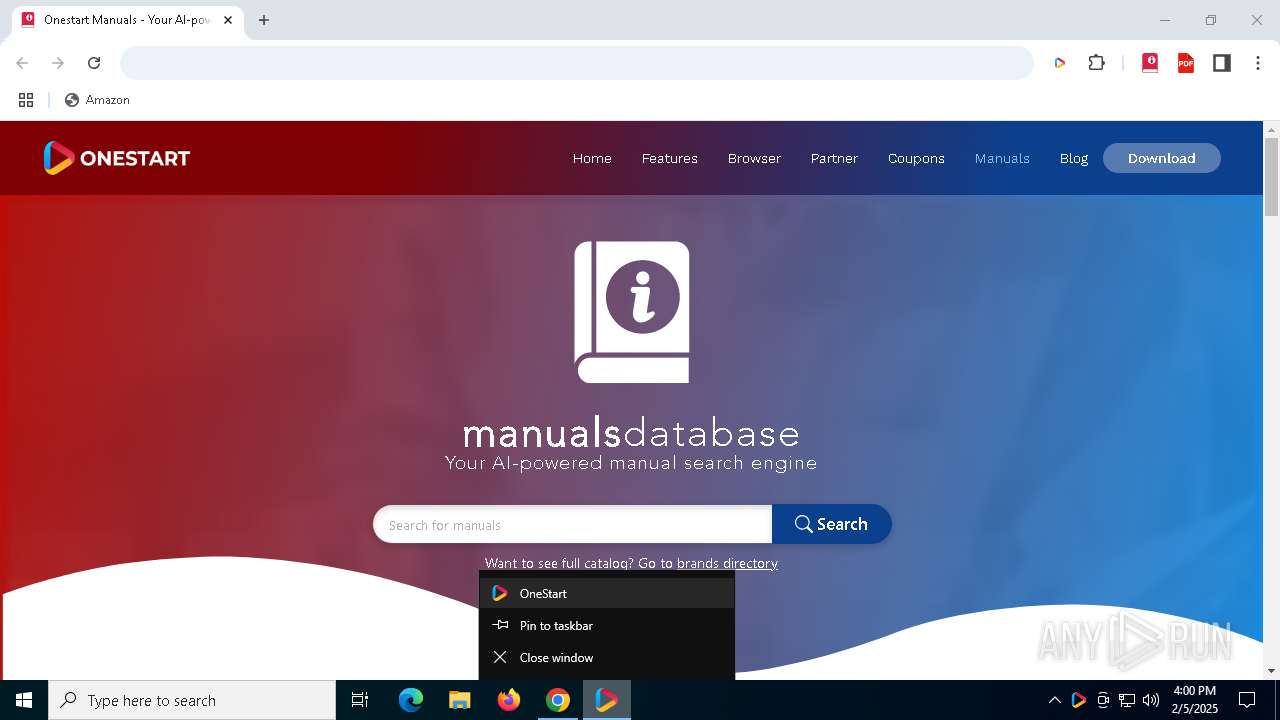Open a new browser tab
Viewport: 1280px width, 720px height.
pos(264,20)
